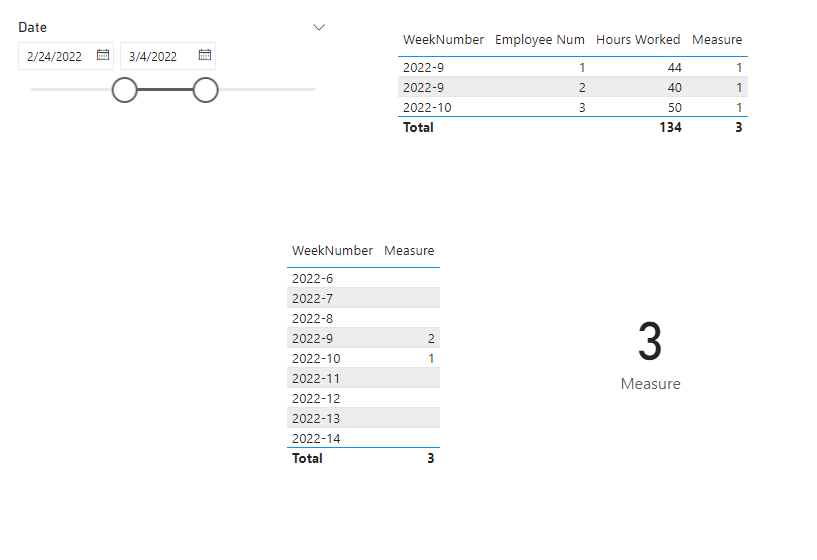Expand the Date slicer options chevron
This screenshot has height=560, width=817.
tap(319, 27)
